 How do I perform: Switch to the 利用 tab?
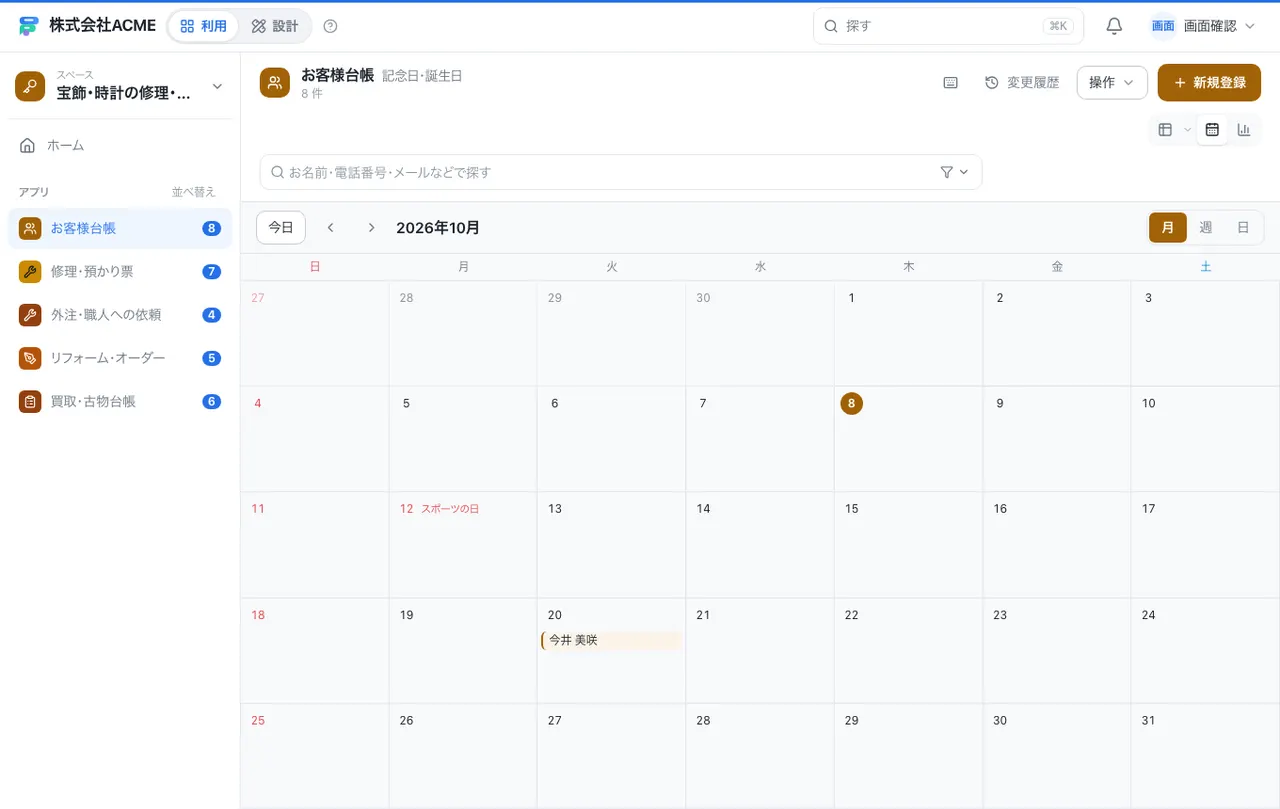coord(204,26)
